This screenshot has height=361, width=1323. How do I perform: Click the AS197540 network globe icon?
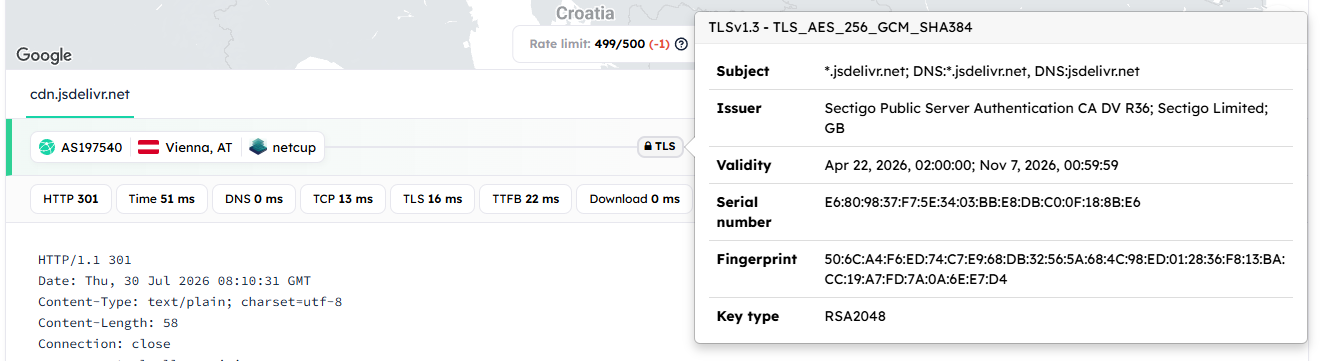[46, 148]
